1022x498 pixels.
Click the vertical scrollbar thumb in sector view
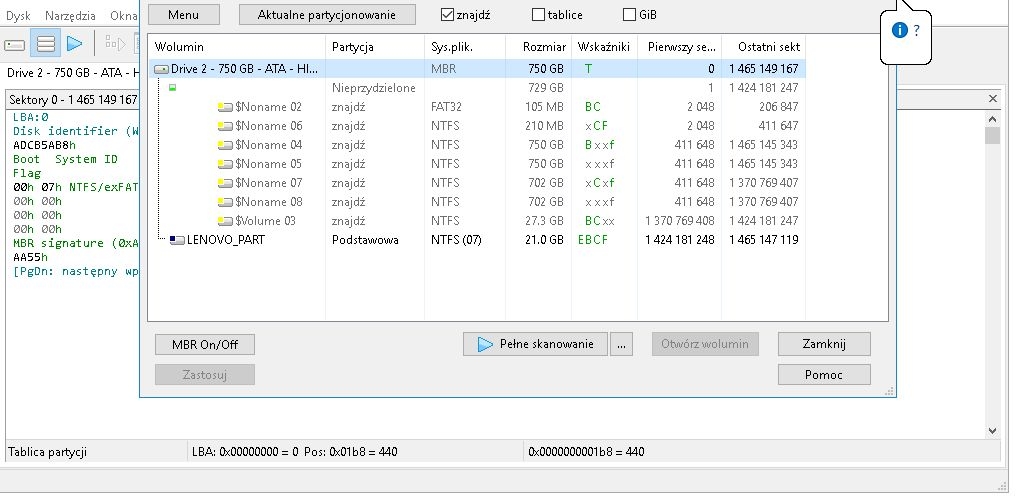pos(992,136)
